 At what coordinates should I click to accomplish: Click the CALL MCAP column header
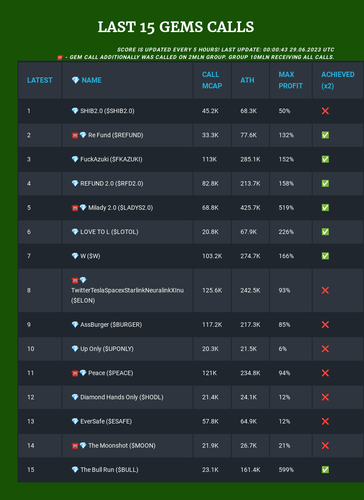point(212,80)
